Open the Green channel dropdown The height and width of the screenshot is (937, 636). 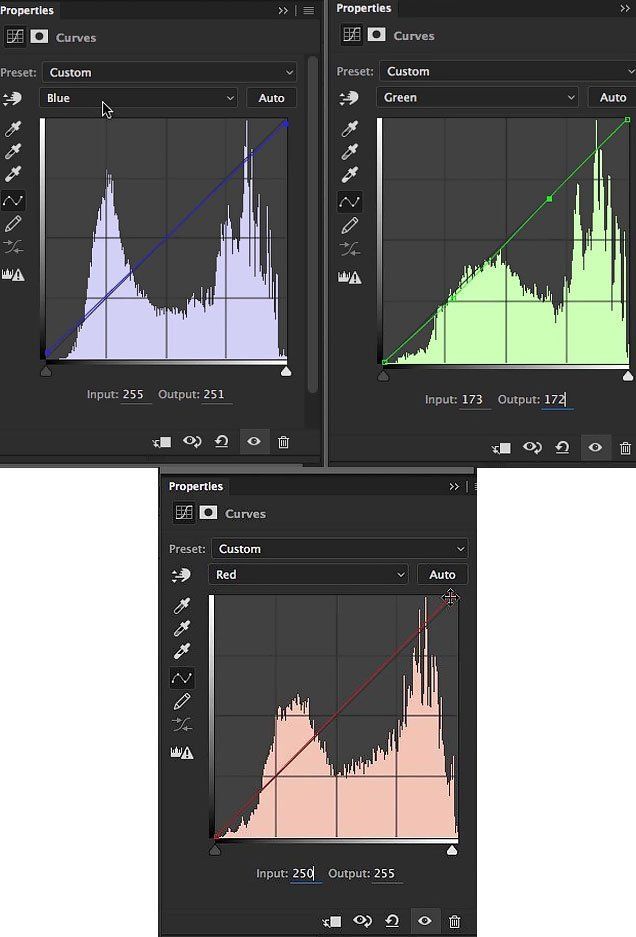point(478,97)
